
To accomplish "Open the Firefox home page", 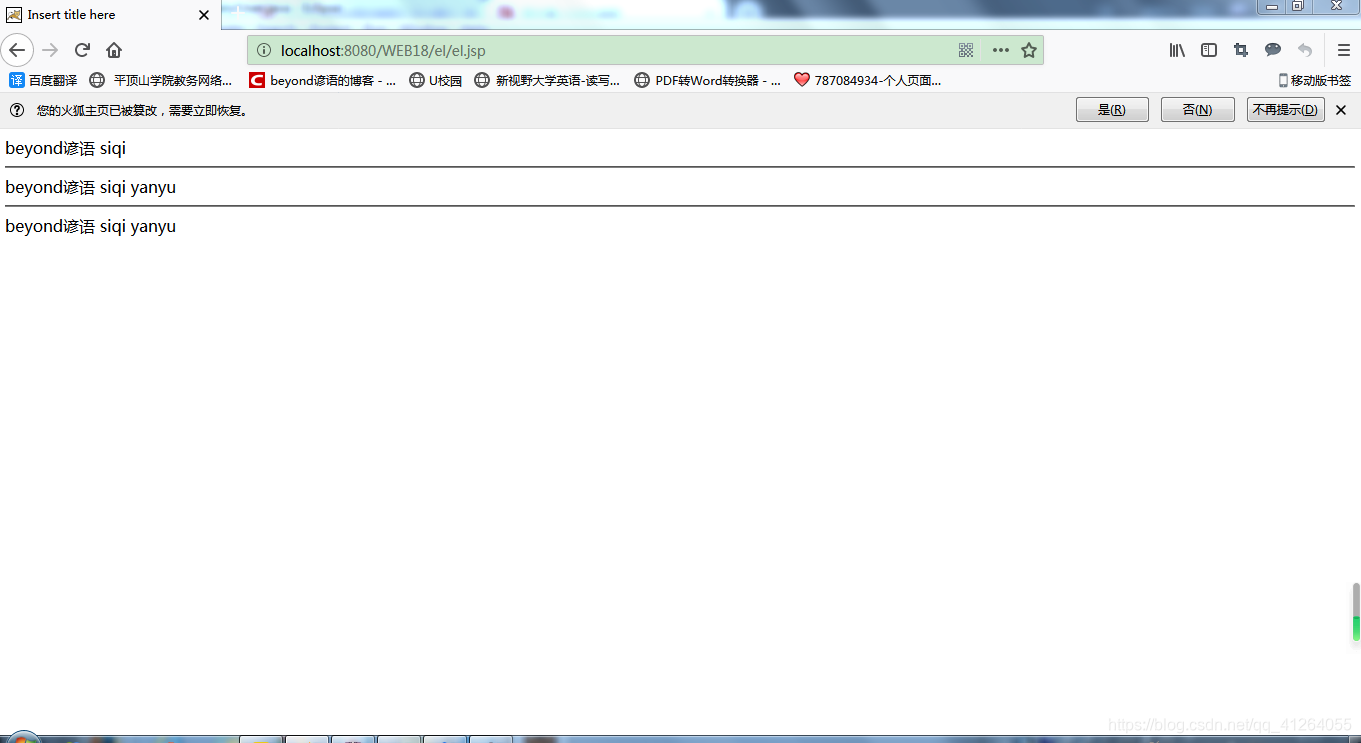I will (x=114, y=50).
